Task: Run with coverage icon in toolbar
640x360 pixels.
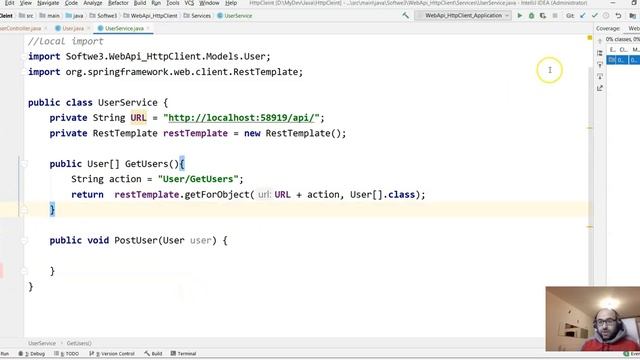Action: (542, 16)
